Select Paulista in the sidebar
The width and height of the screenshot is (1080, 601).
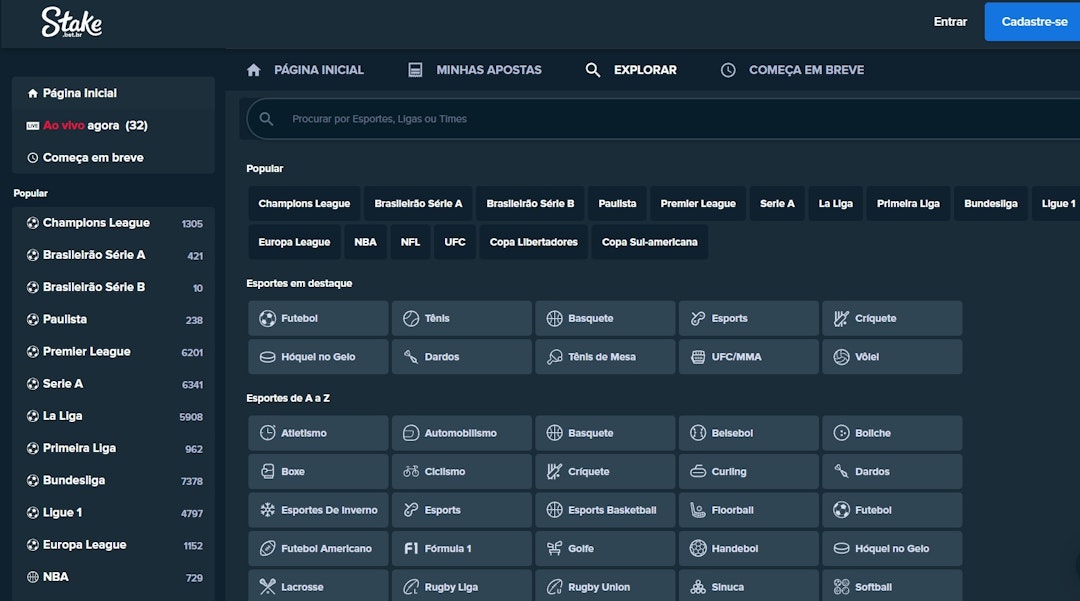[x=114, y=319]
